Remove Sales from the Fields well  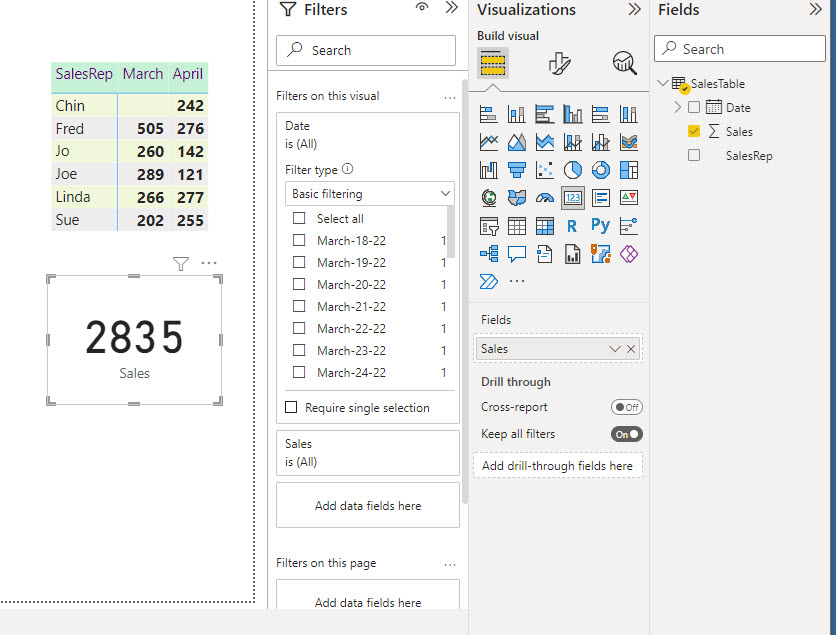point(631,349)
